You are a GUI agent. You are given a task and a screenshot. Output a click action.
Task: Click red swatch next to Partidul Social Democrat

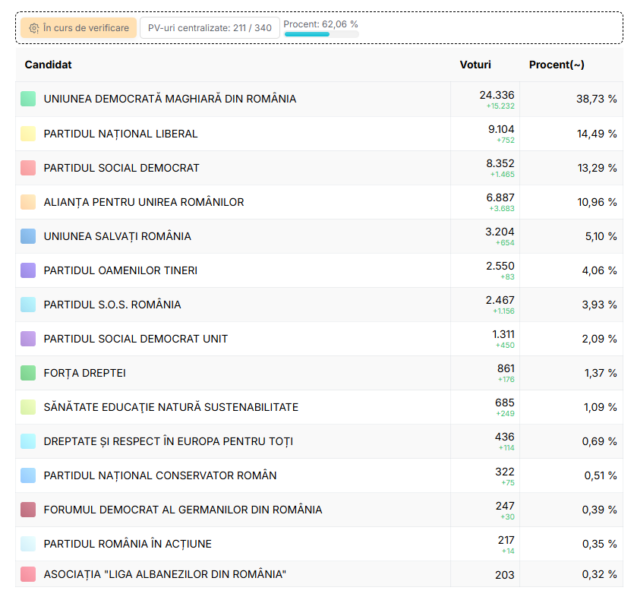pos(28,168)
